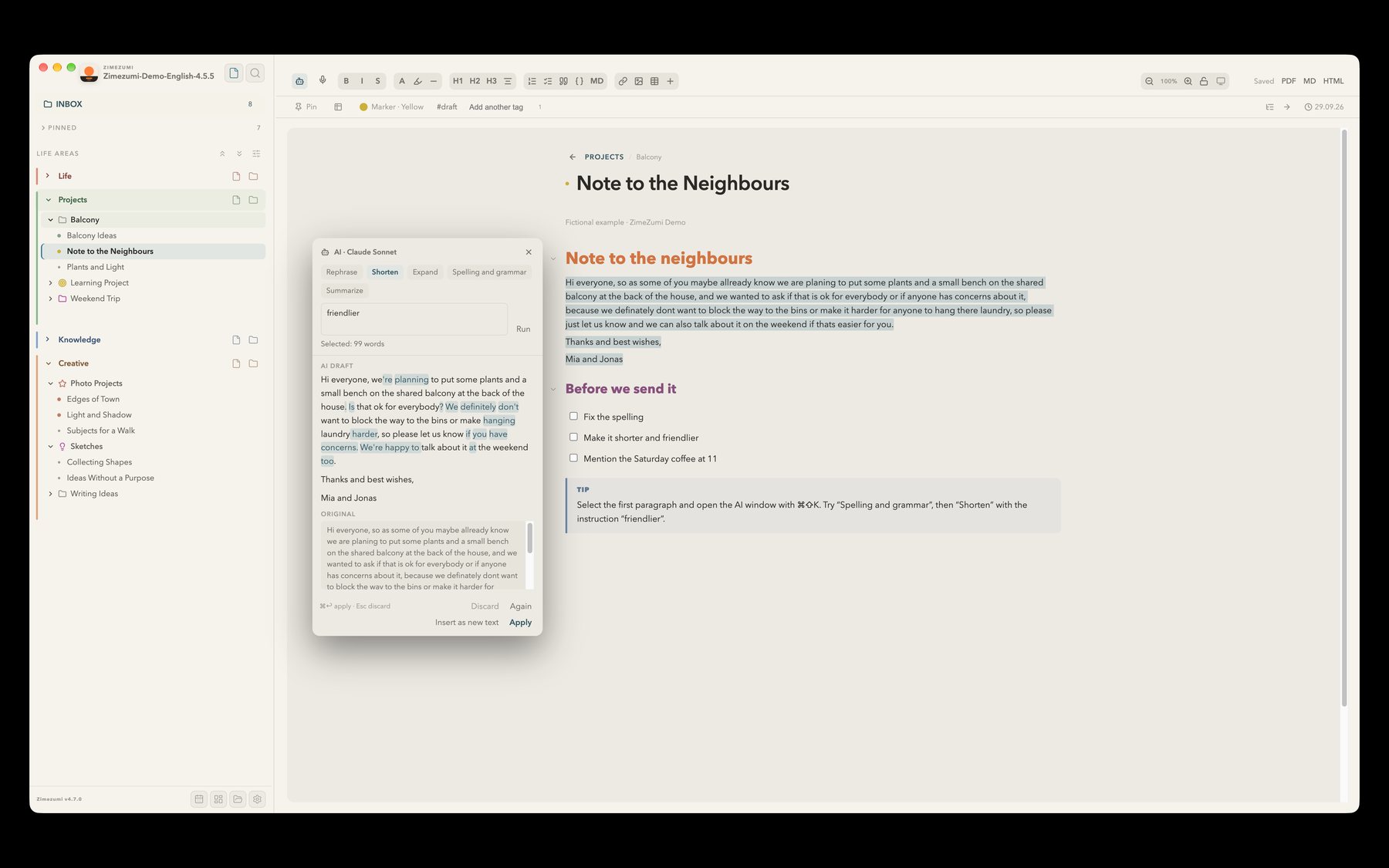Viewport: 1389px width, 868px height.
Task: Apply the AI draft
Action: click(520, 623)
